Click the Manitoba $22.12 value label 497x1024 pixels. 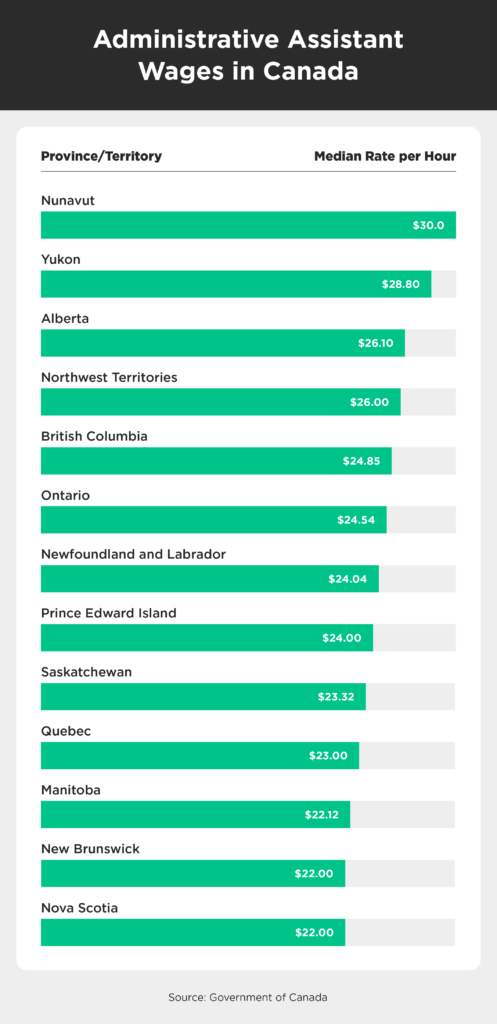pos(321,815)
